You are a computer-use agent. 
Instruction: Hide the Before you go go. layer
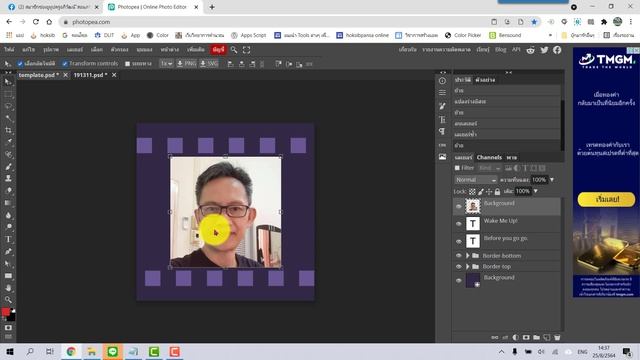[459, 241]
